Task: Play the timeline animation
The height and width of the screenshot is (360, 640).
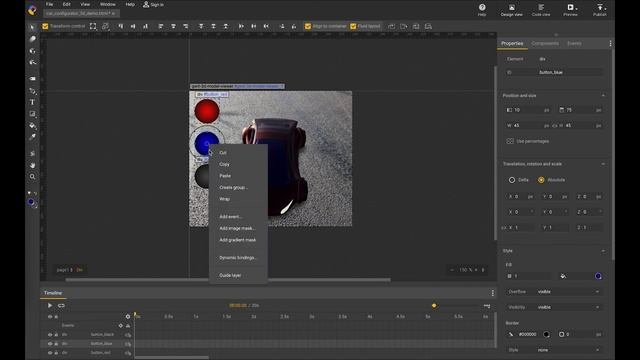Action: [x=50, y=305]
